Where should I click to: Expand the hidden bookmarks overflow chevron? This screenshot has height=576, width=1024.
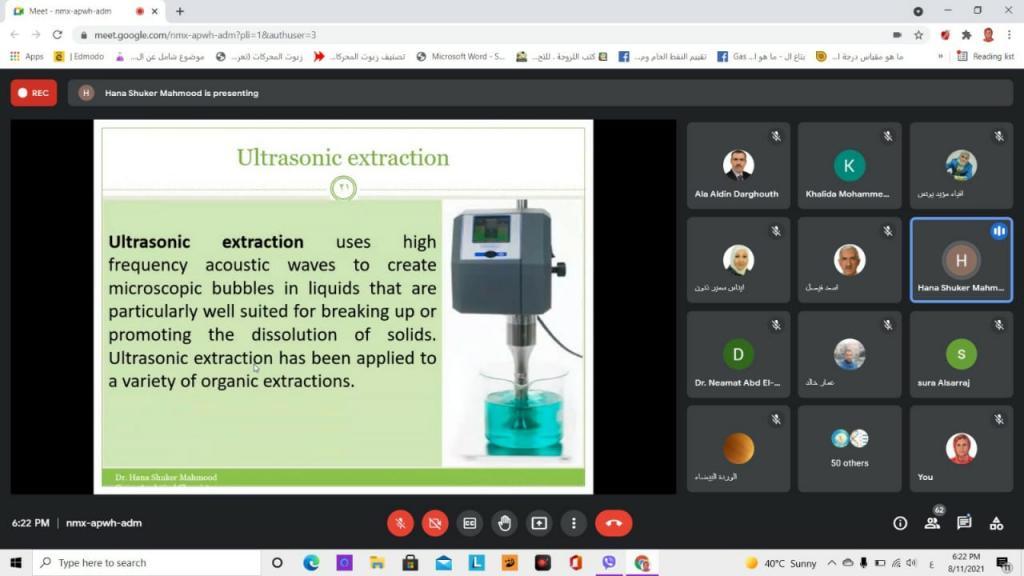pos(941,57)
